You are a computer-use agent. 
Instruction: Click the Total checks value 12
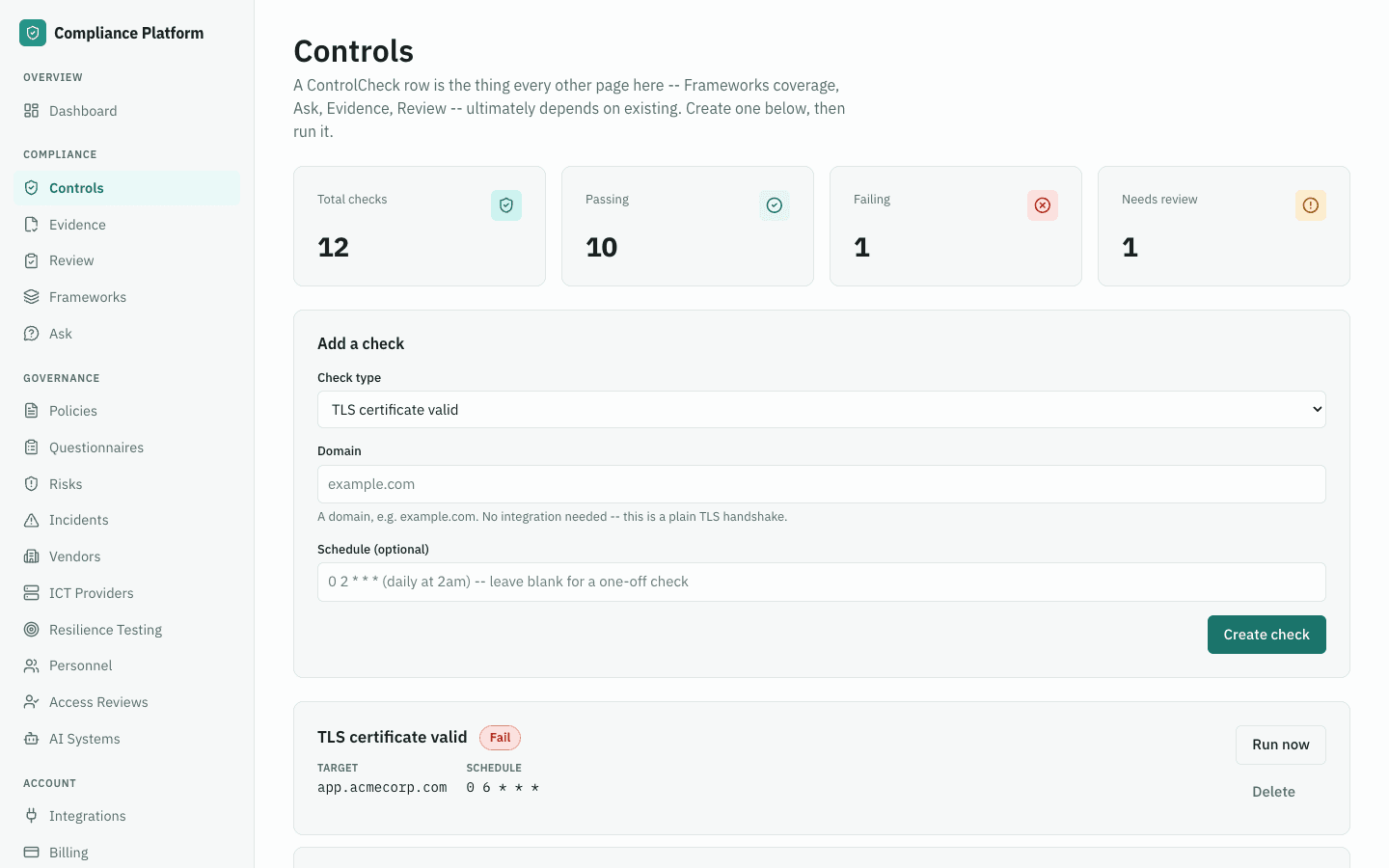pos(334,248)
